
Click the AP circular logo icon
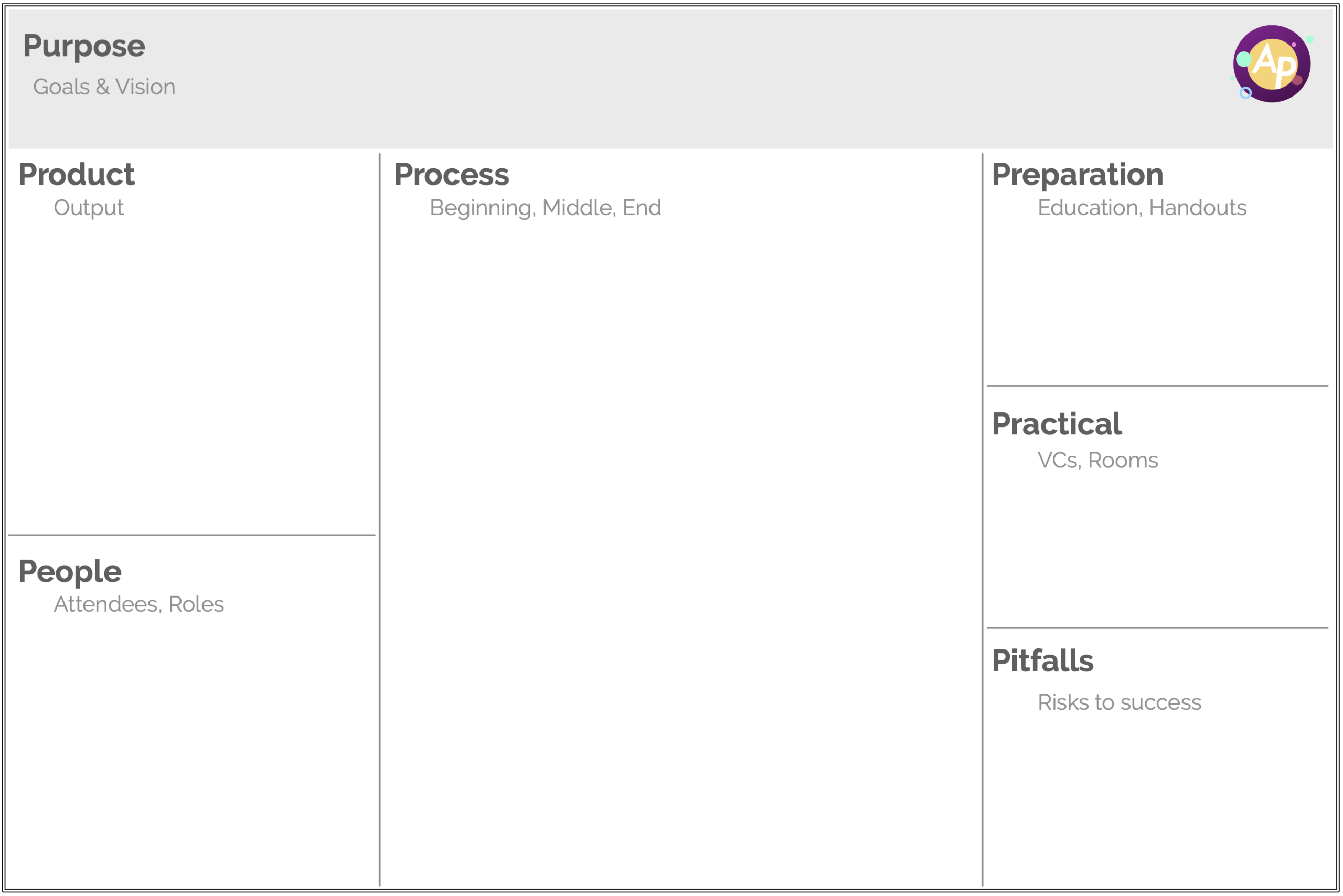coord(1272,63)
